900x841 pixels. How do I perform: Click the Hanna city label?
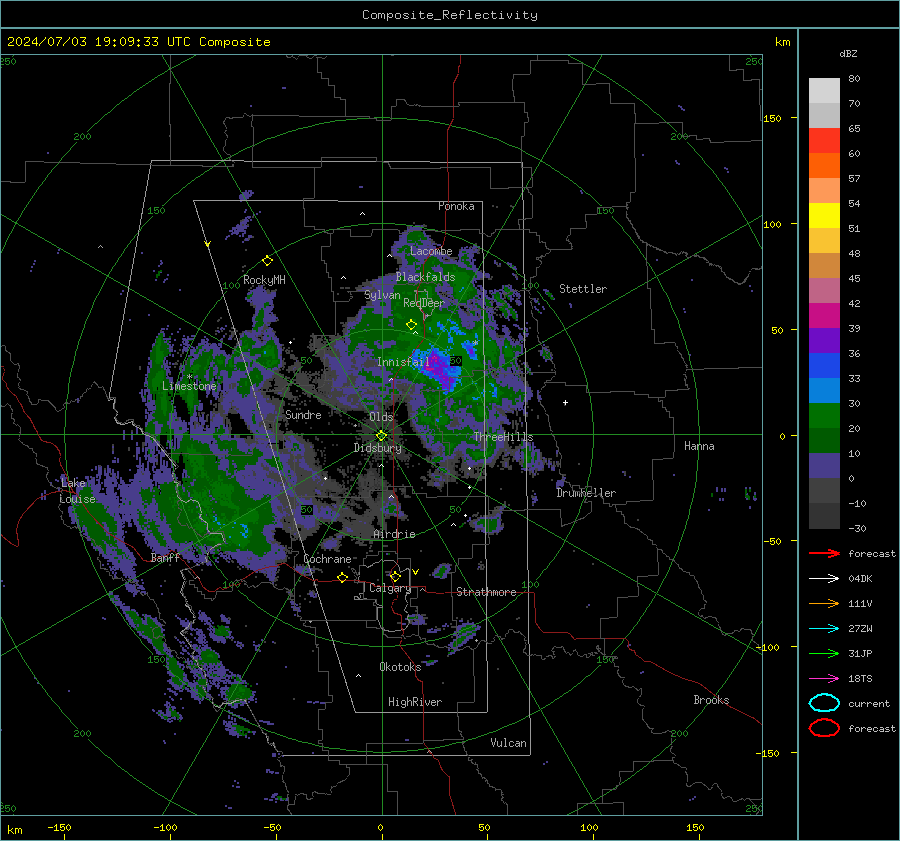[x=699, y=446]
